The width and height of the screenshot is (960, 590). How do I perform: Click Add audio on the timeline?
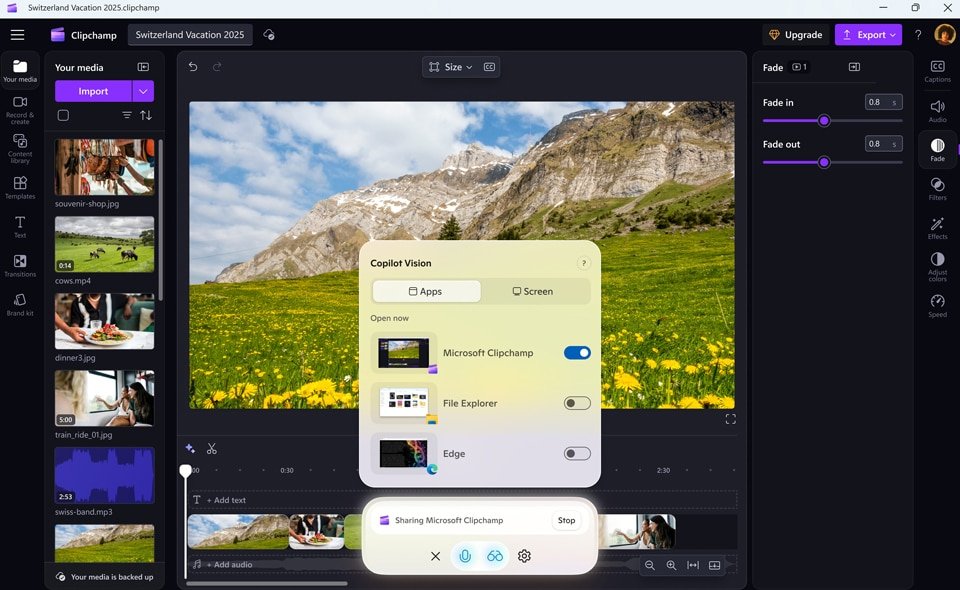point(229,564)
